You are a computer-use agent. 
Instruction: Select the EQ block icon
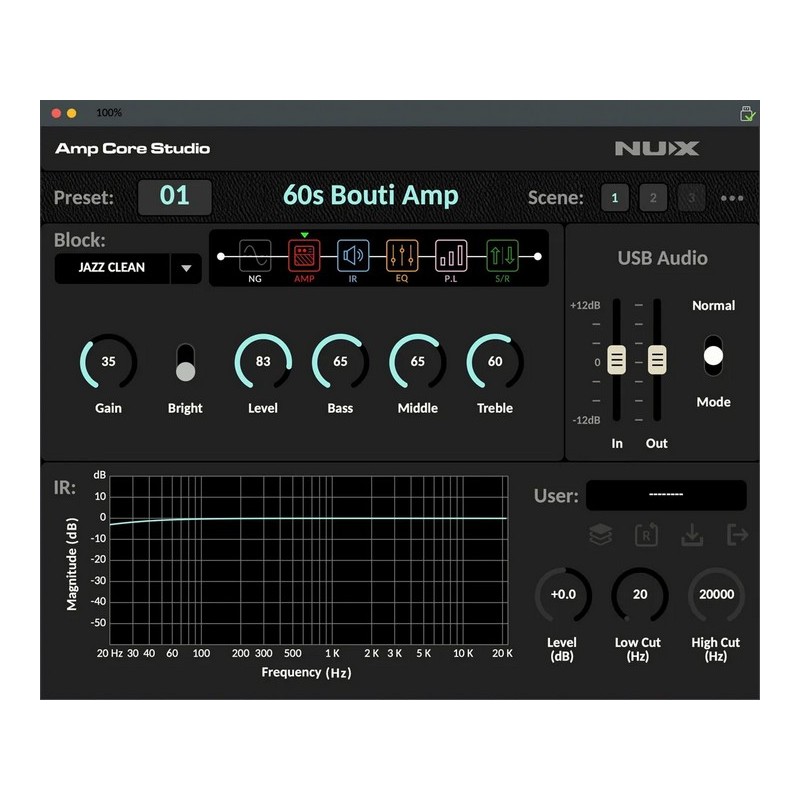402,256
